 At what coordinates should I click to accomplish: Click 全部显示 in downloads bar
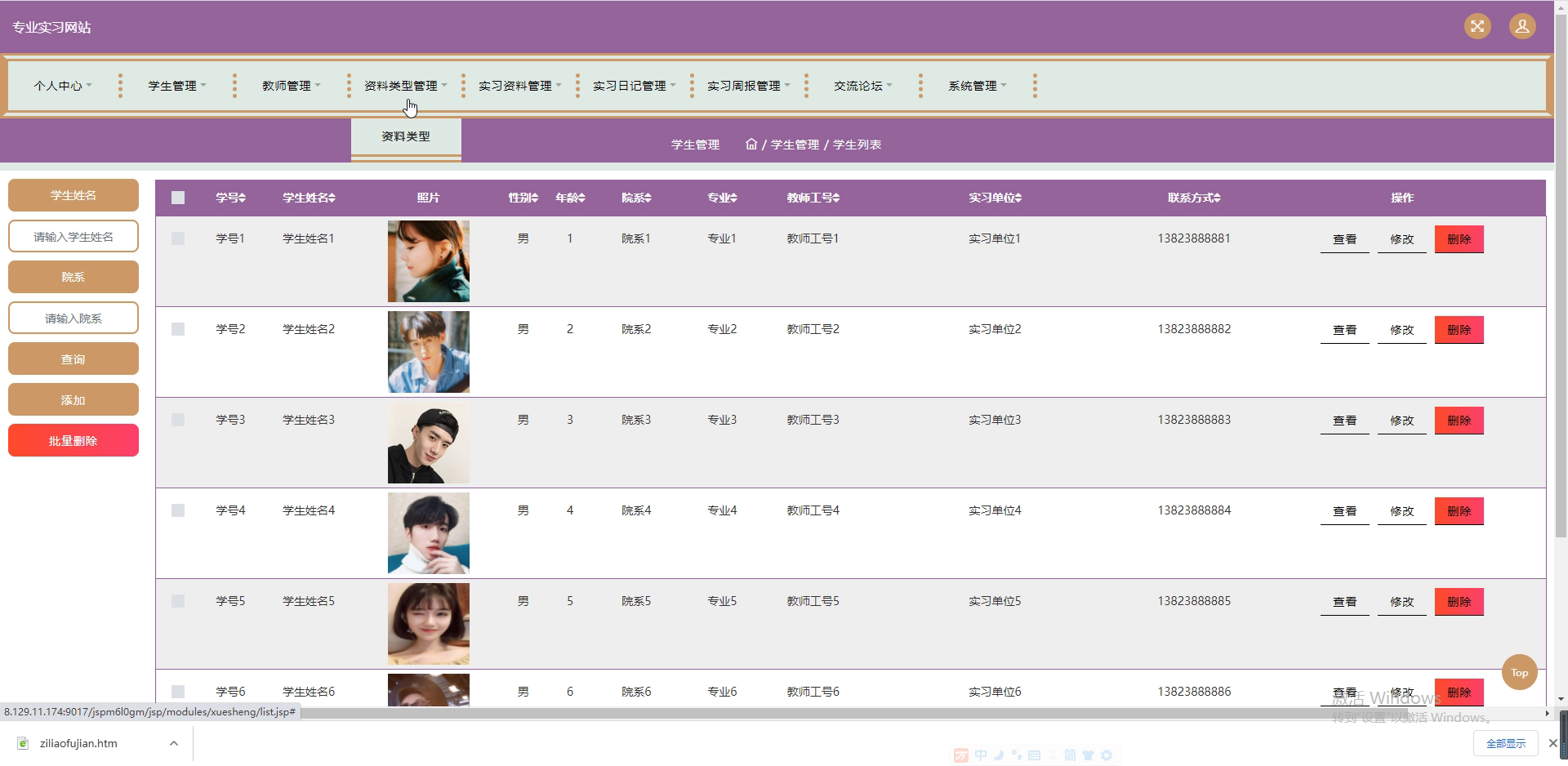[x=1506, y=743]
